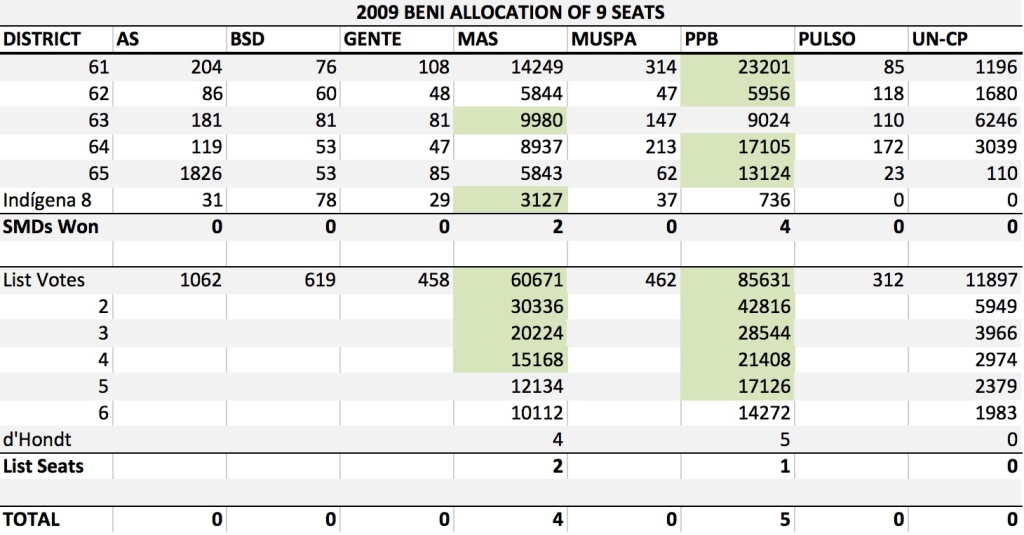Click the UN-CP column header
This screenshot has width=1024, height=535.
[965, 39]
